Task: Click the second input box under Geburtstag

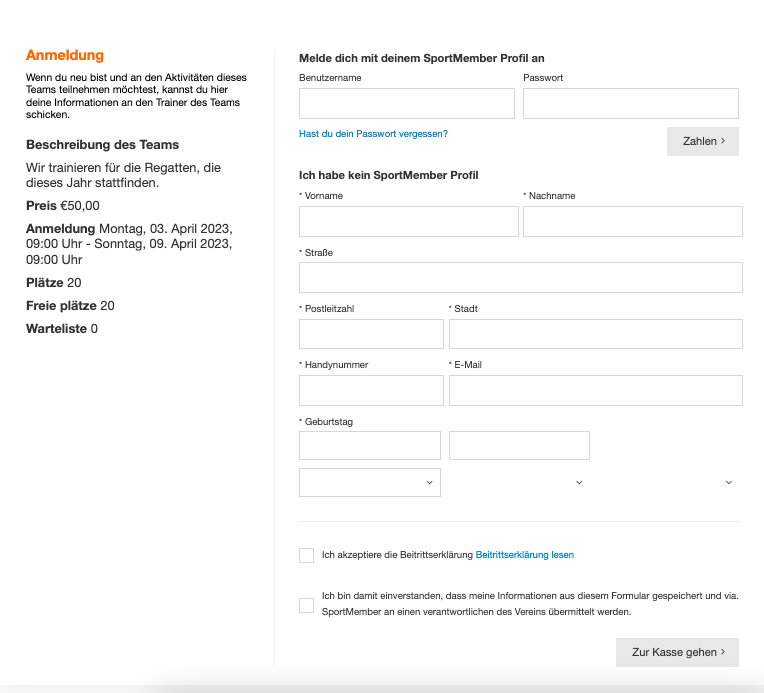Action: (519, 446)
